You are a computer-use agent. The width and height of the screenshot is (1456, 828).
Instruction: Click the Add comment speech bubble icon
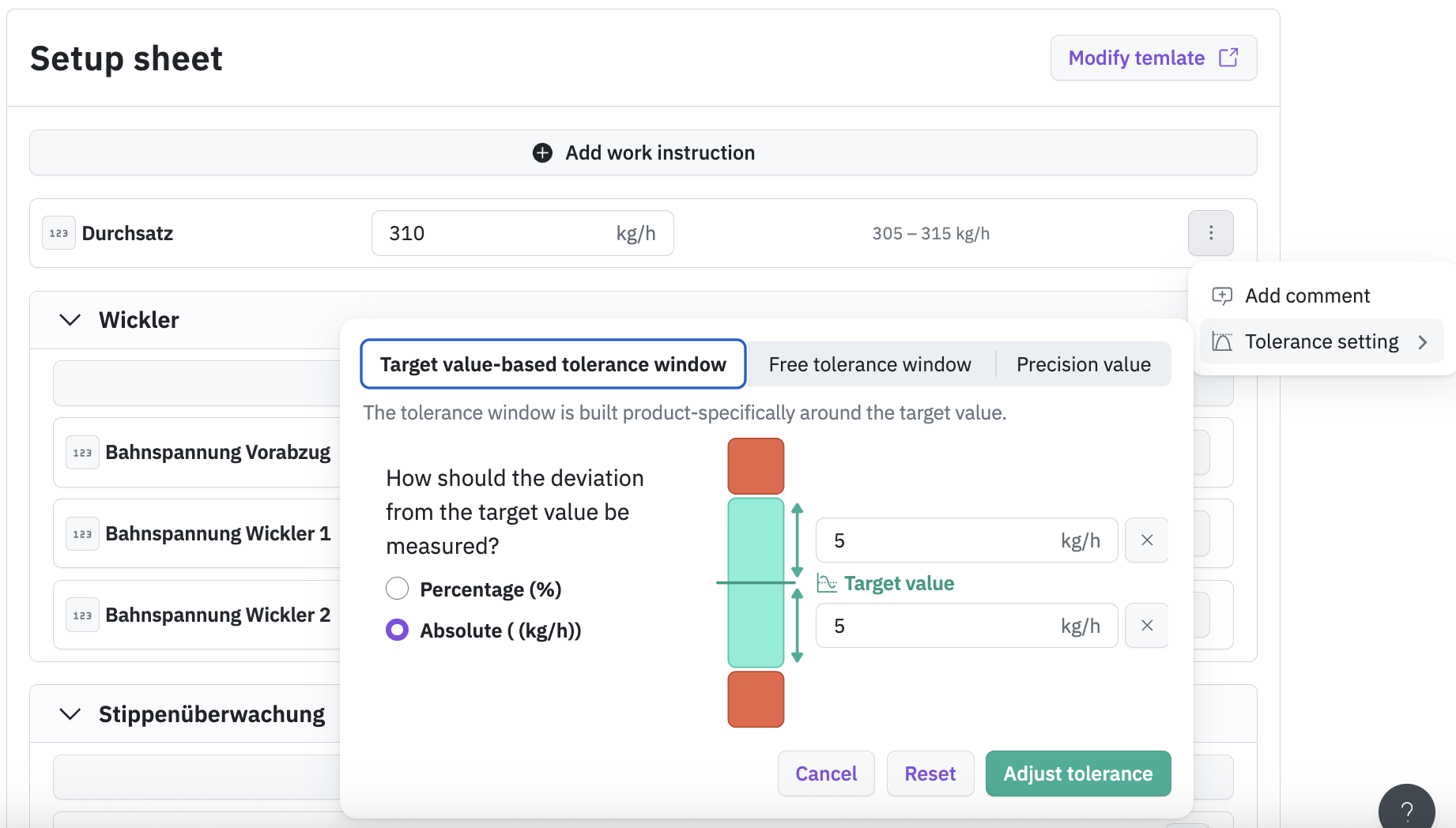tap(1222, 295)
